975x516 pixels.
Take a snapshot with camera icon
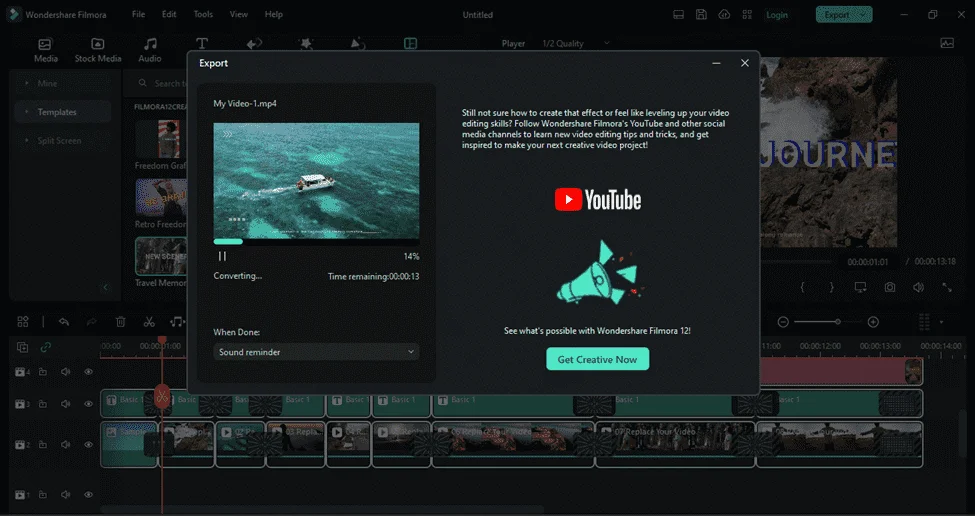click(x=890, y=287)
